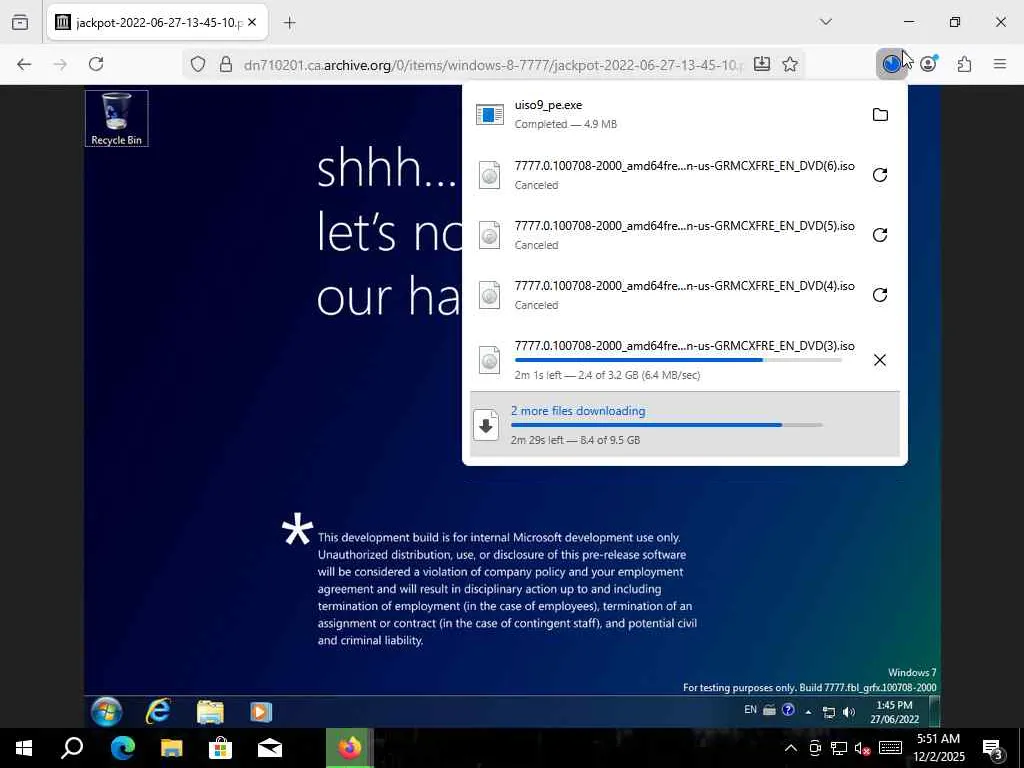
Task: Cancel the DVD(3).iso download
Action: tap(880, 360)
